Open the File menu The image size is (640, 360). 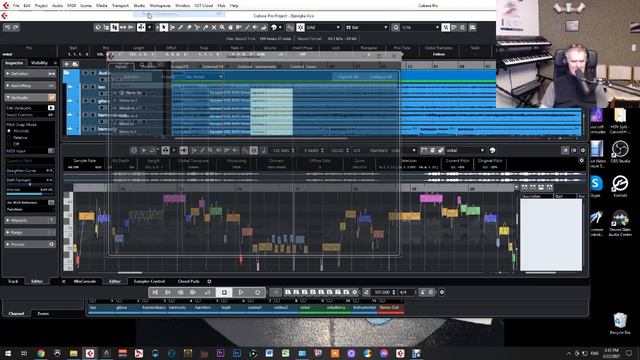click(x=16, y=6)
